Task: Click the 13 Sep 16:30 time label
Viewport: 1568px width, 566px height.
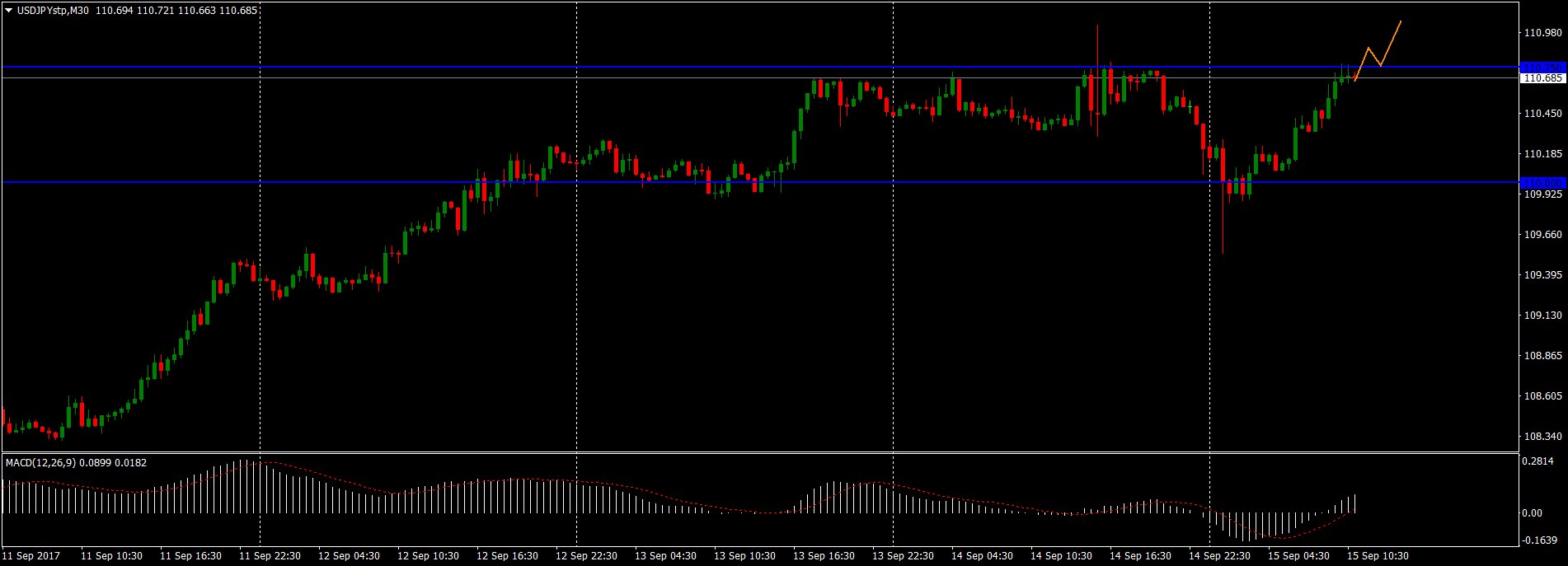Action: pos(824,556)
